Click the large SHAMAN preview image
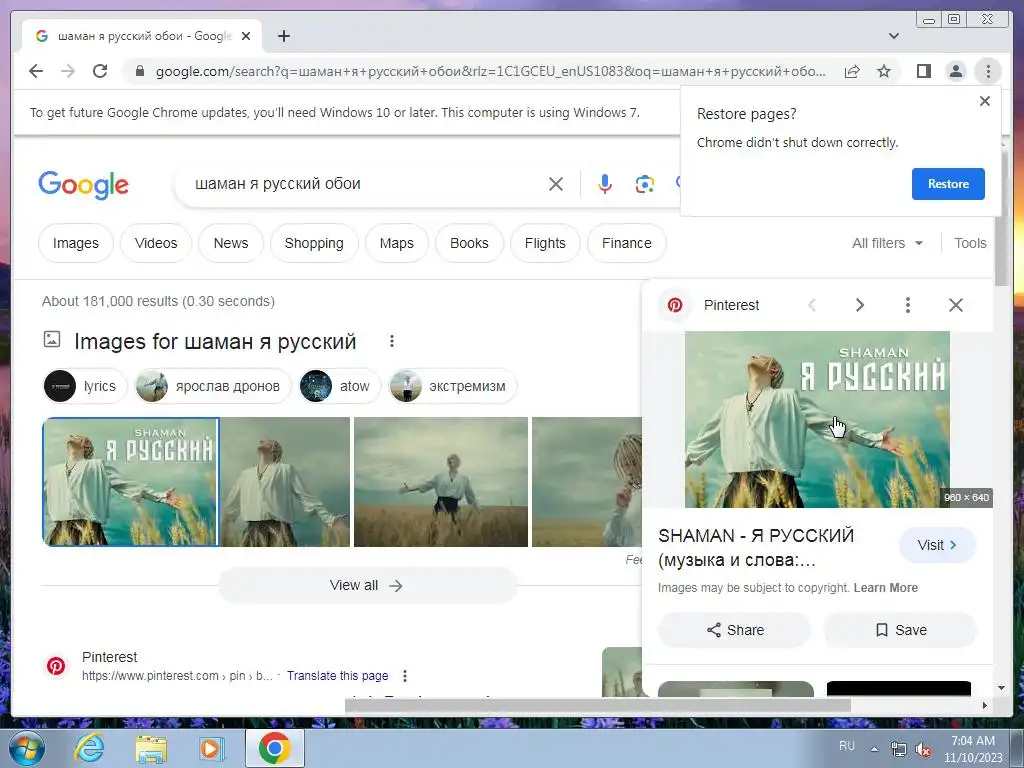 817,419
